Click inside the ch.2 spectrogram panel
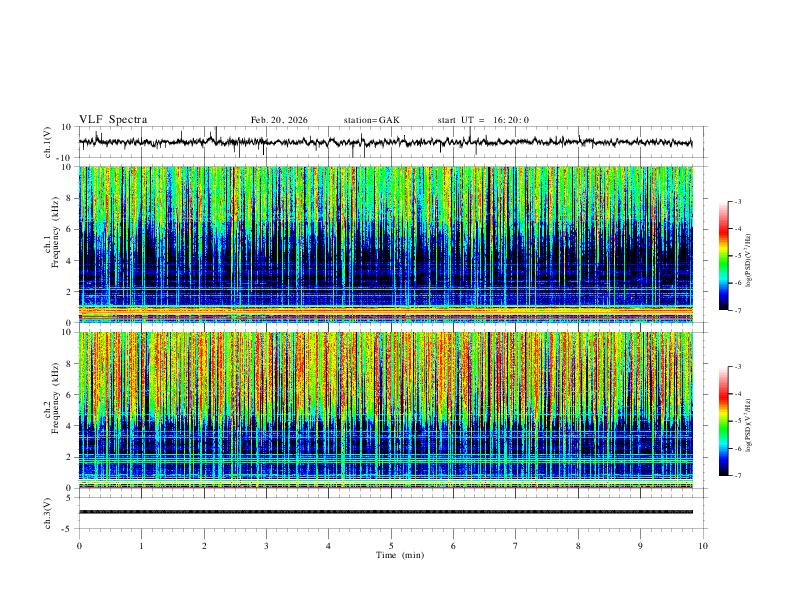The image size is (792, 612). click(386, 410)
